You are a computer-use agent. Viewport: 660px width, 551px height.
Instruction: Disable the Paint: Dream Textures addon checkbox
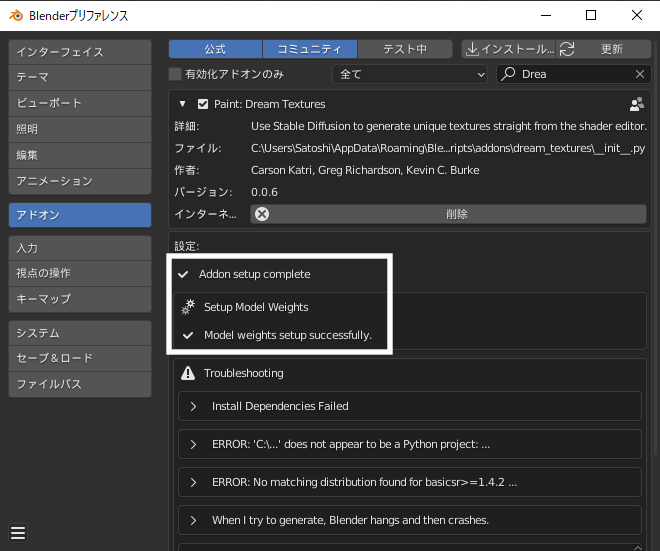203,104
